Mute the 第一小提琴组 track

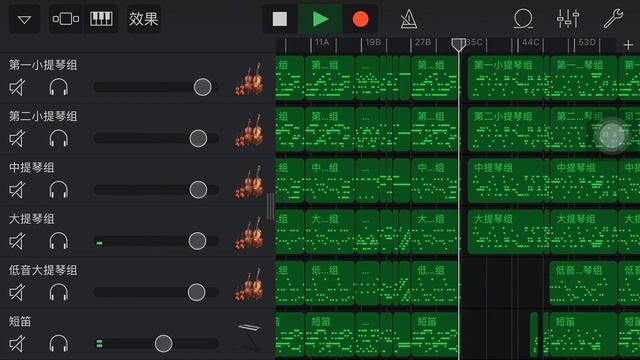pos(17,87)
